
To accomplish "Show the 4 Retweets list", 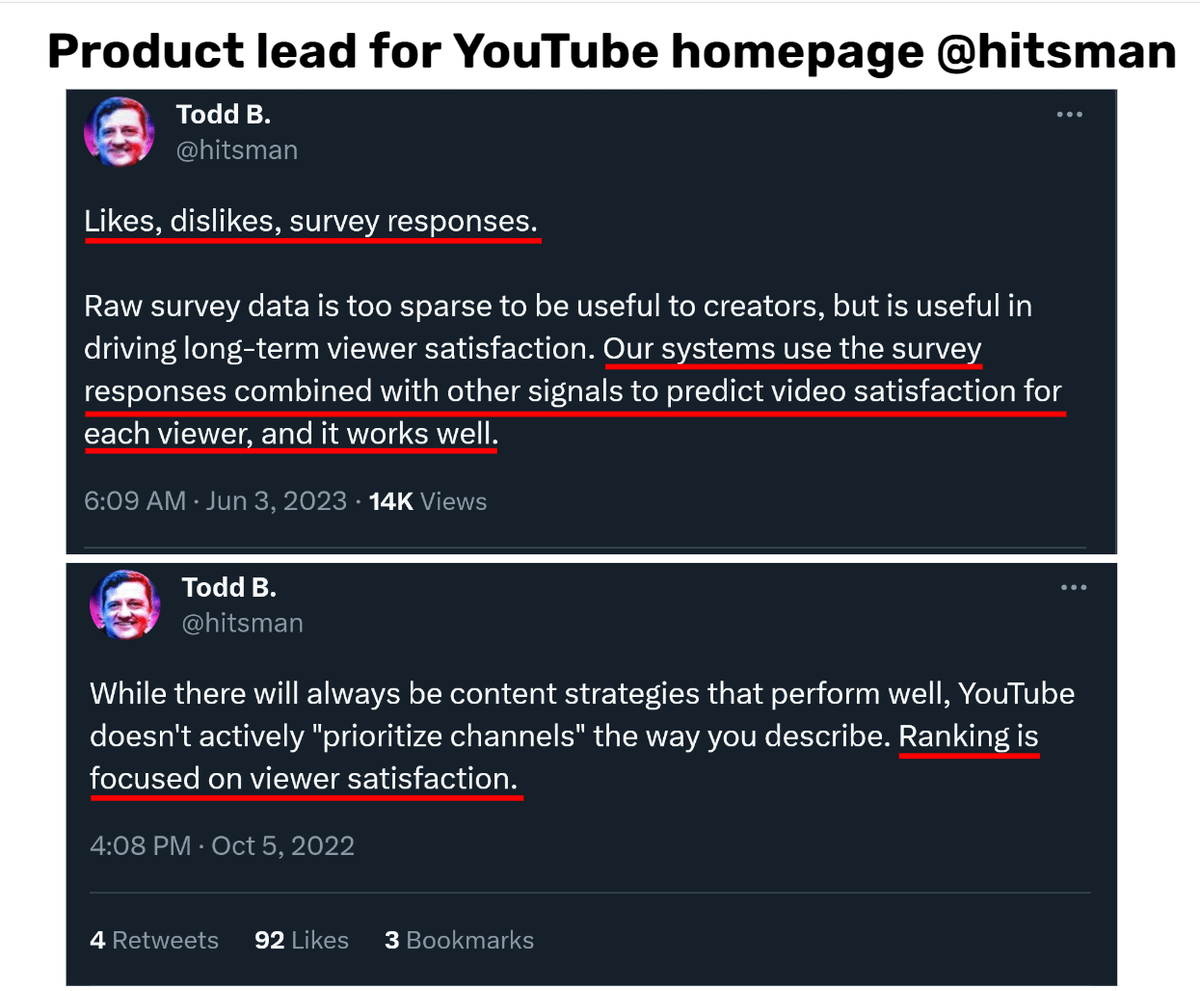I will coord(154,940).
